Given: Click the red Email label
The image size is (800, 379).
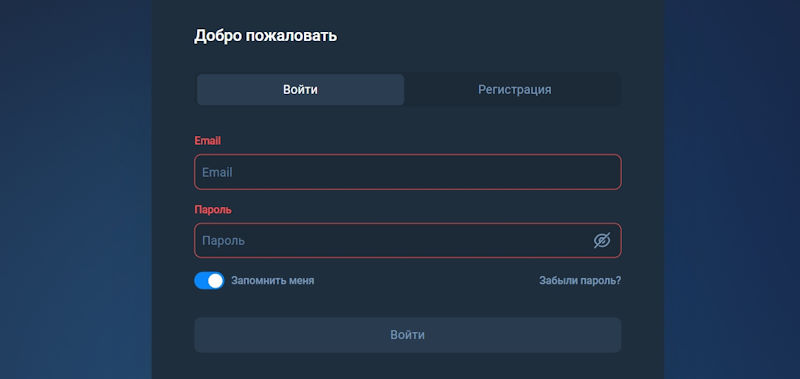Looking at the screenshot, I should (208, 141).
